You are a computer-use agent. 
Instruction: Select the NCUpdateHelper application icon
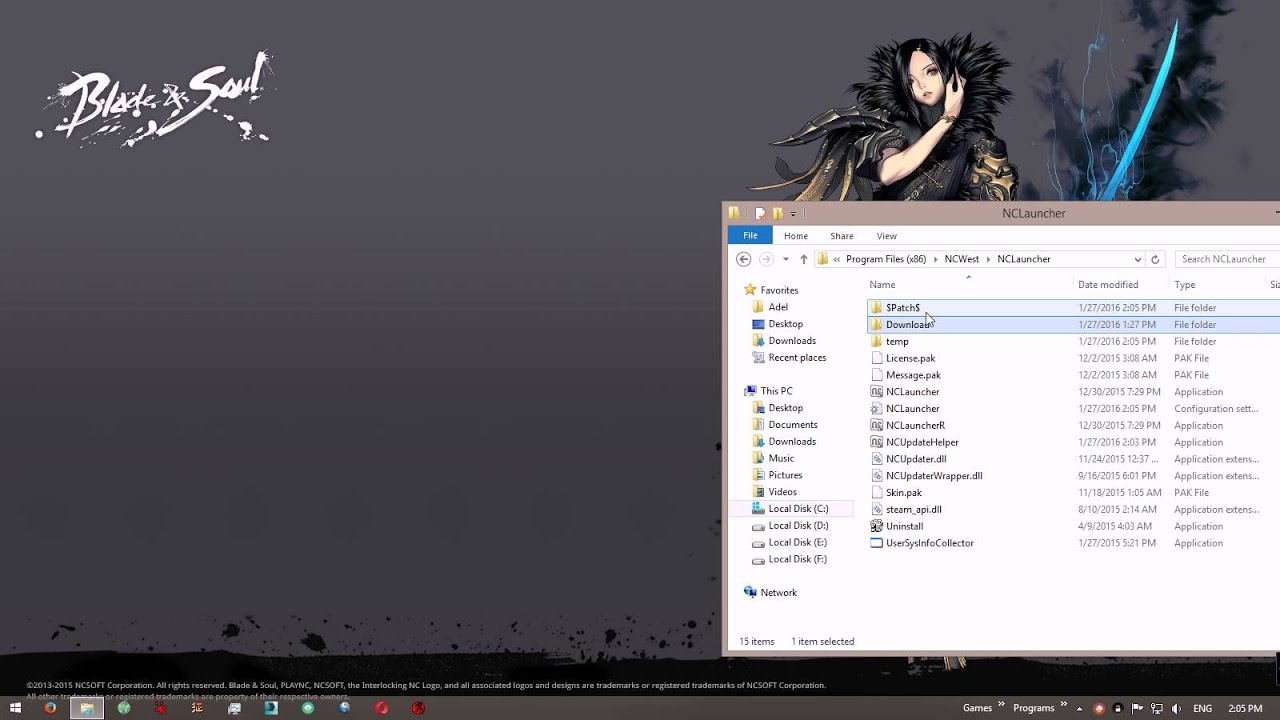pyautogui.click(x=877, y=442)
